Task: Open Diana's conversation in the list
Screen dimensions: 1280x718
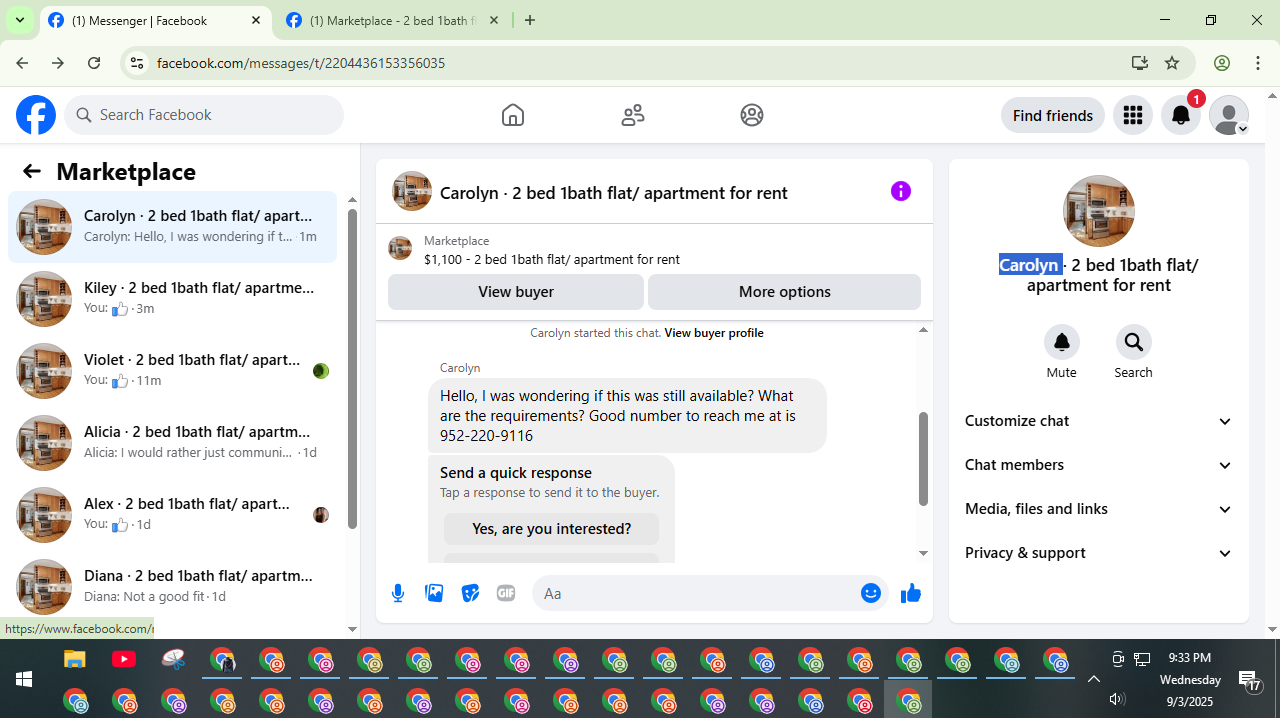Action: 172,587
